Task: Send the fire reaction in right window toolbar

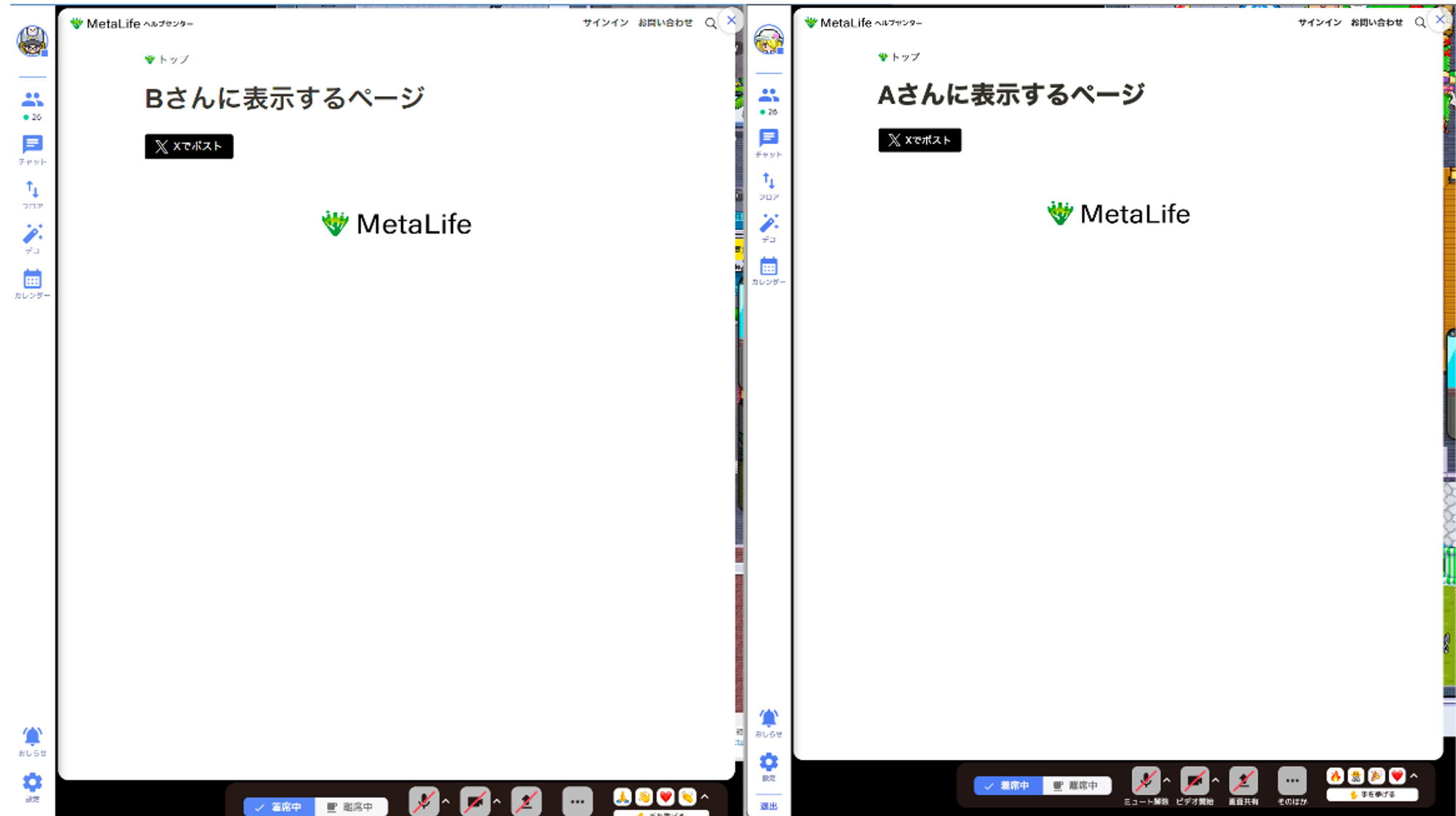Action: pos(1335,776)
